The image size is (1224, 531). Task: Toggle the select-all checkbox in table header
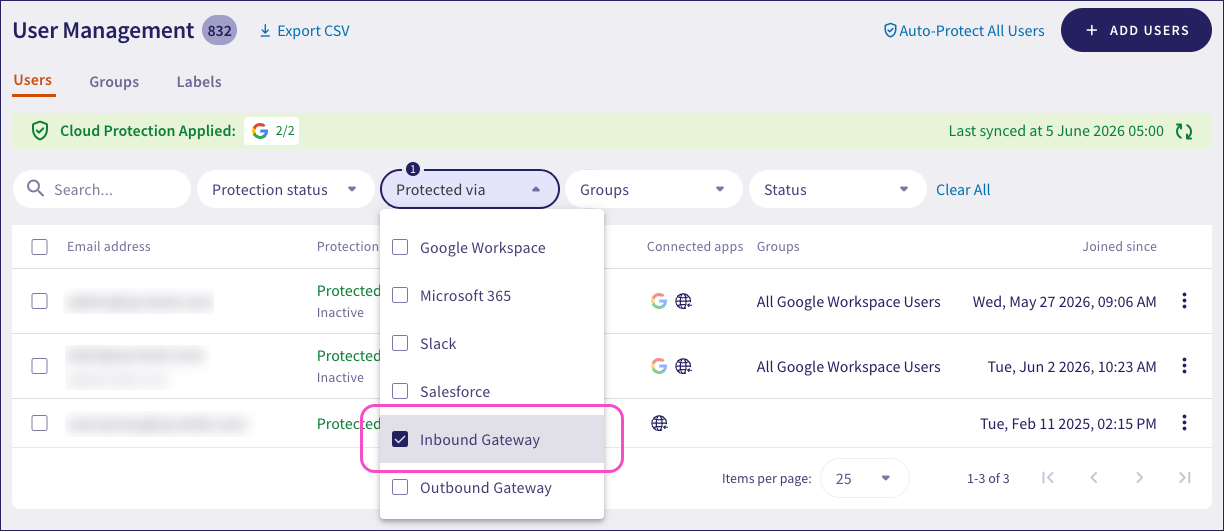coord(40,247)
